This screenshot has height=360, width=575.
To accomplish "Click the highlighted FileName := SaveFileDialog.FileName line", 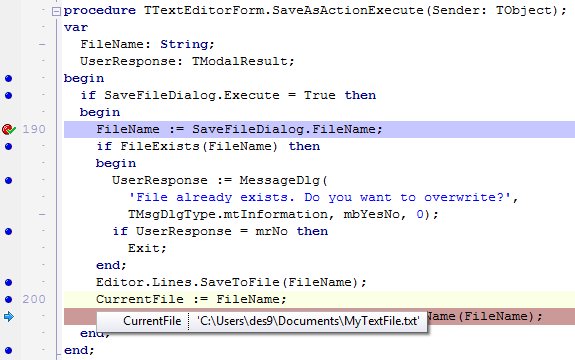I will 319,129.
